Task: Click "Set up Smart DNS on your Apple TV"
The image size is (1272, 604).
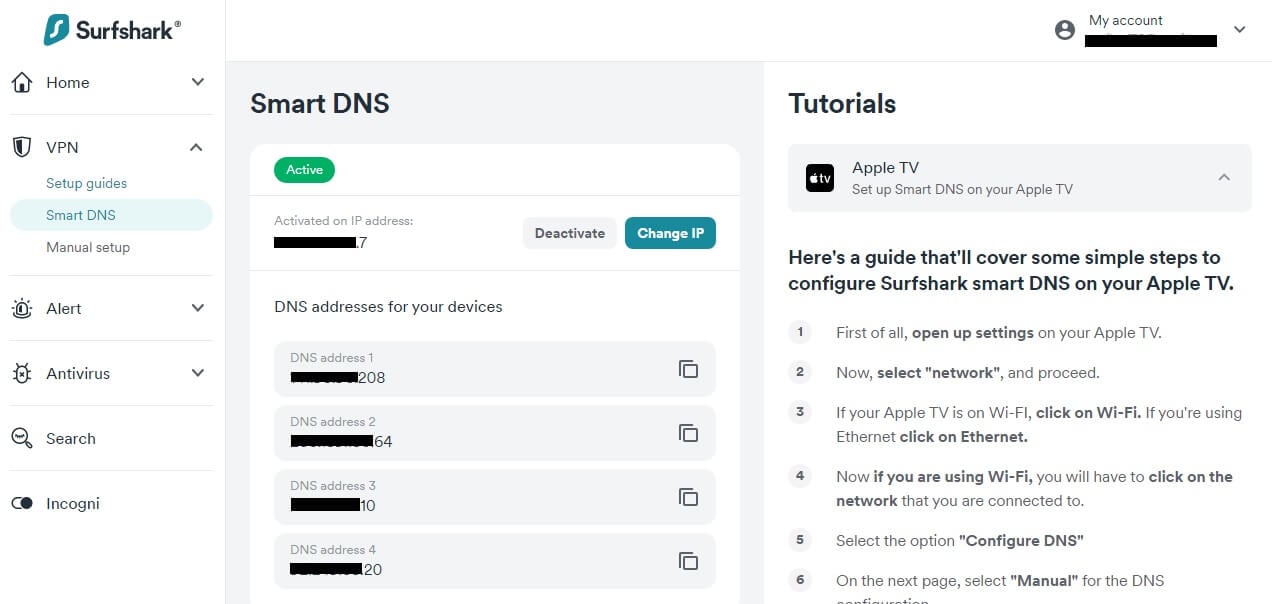Action: coord(962,189)
